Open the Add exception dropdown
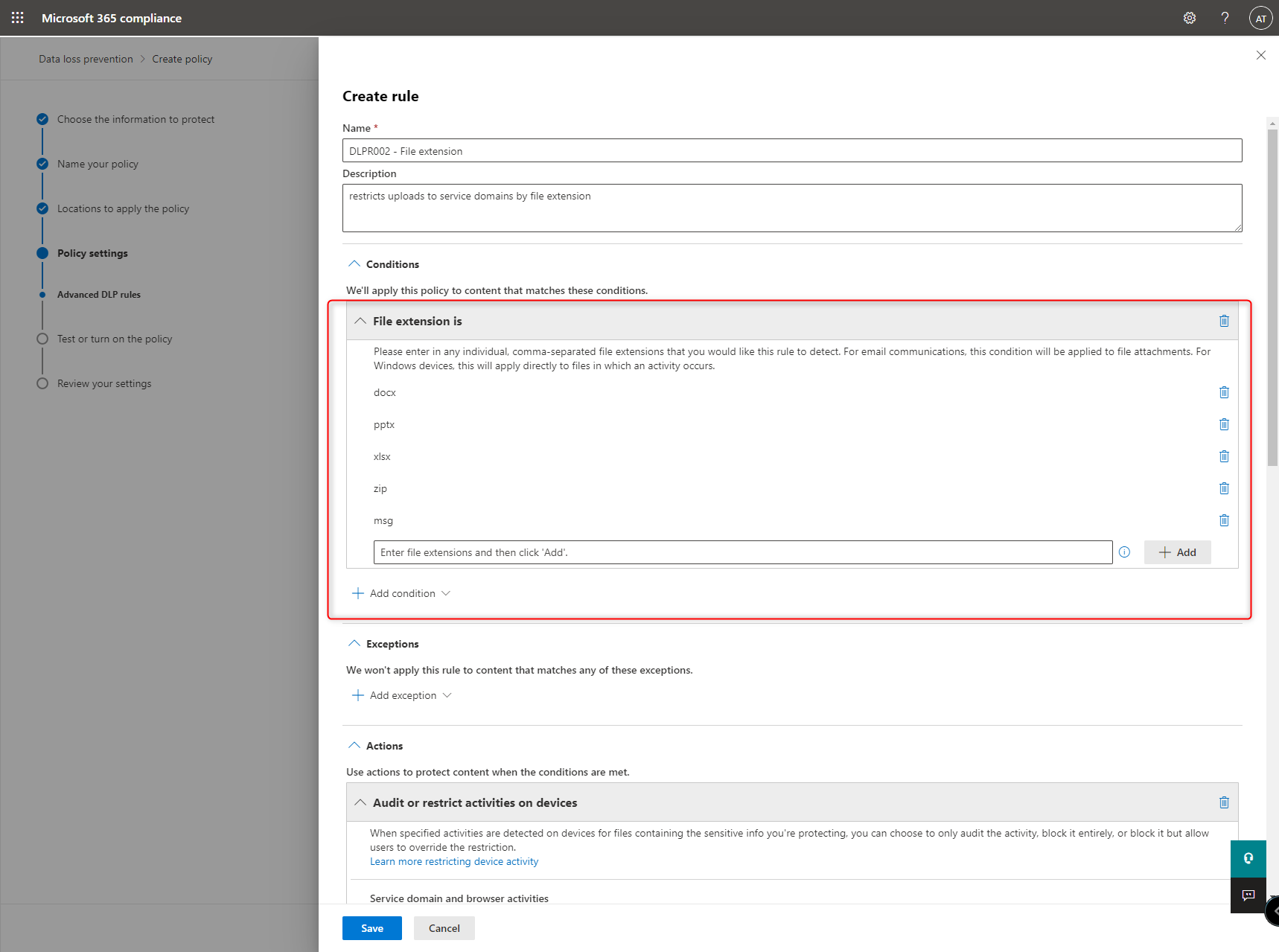The width and height of the screenshot is (1279, 952). [x=403, y=695]
